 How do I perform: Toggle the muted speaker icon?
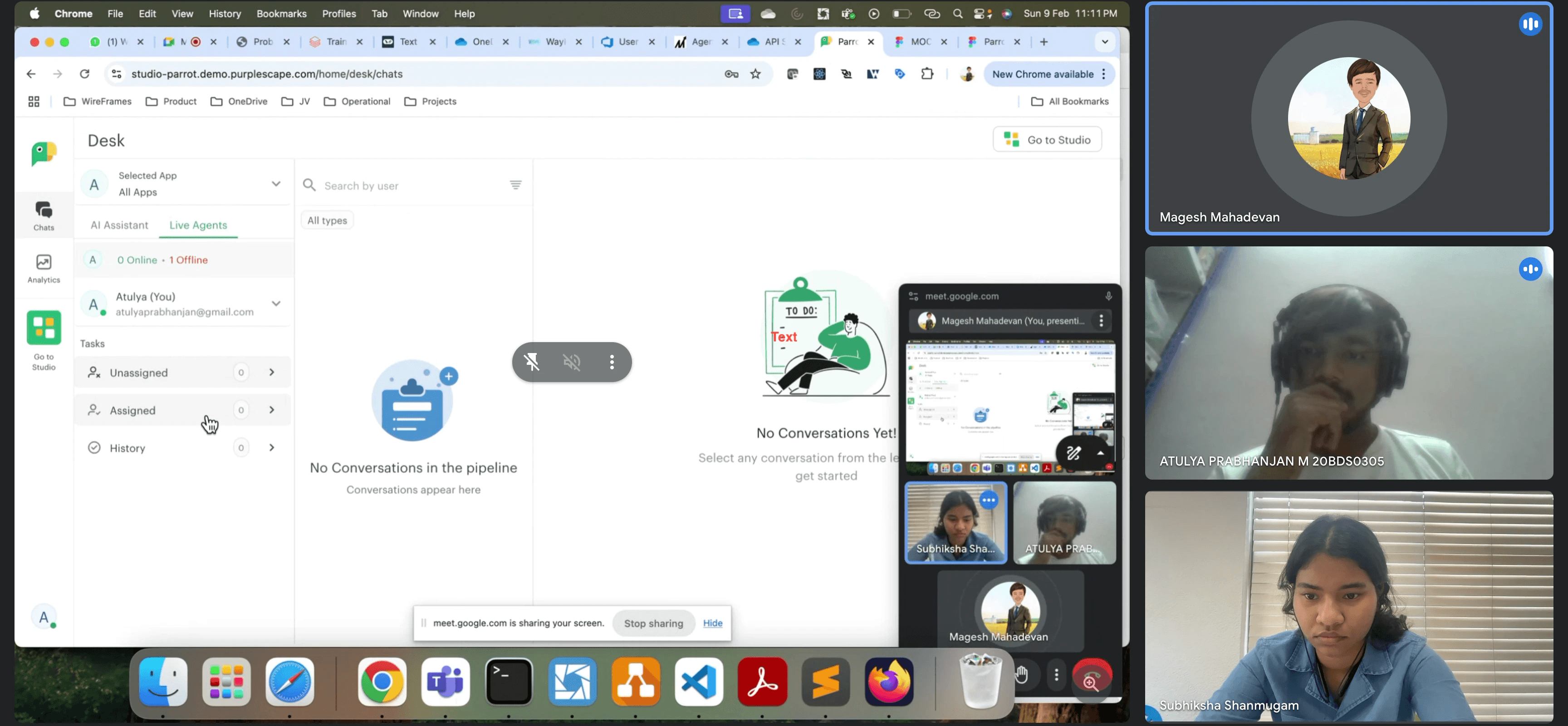pyautogui.click(x=572, y=362)
